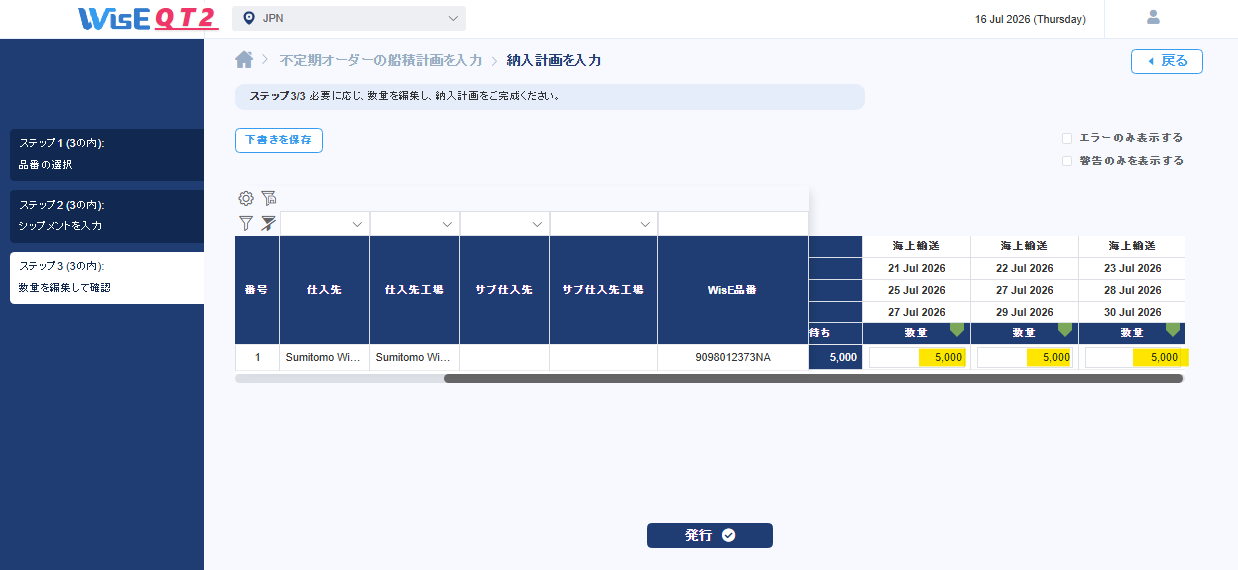Click the 発行 button
This screenshot has width=1238, height=570.
[x=710, y=535]
